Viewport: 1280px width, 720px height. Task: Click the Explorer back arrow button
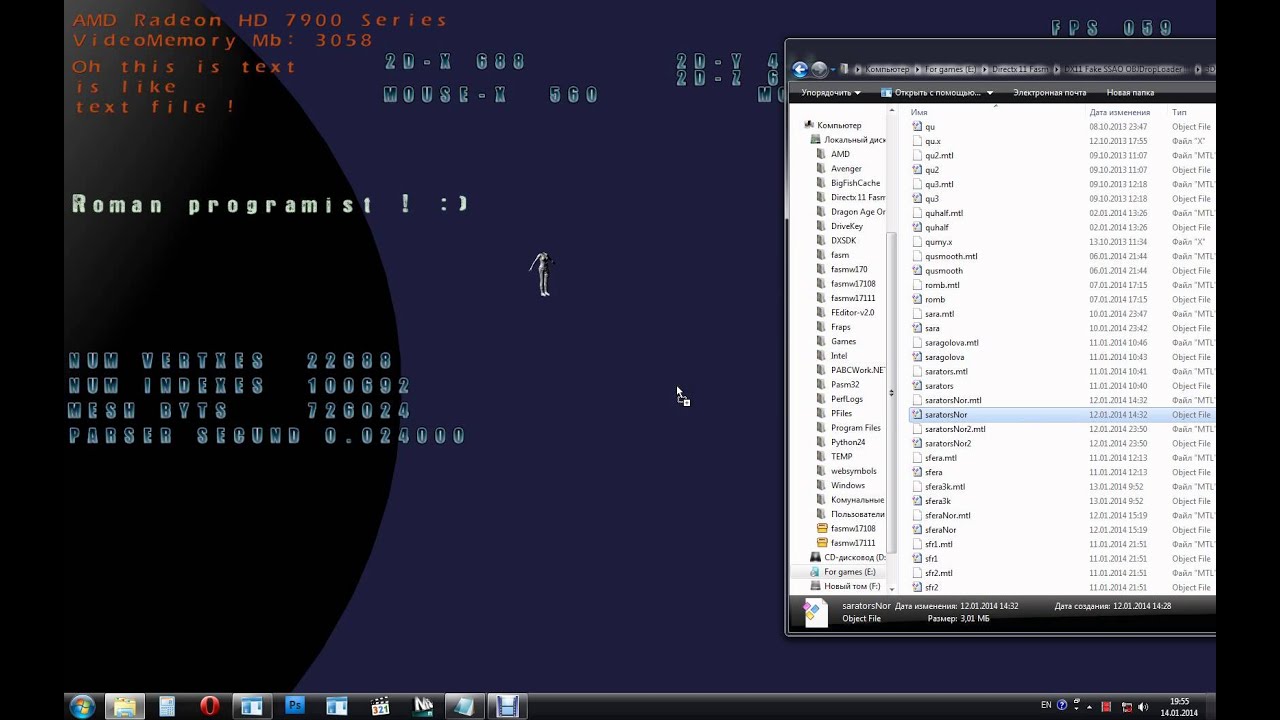coord(800,69)
